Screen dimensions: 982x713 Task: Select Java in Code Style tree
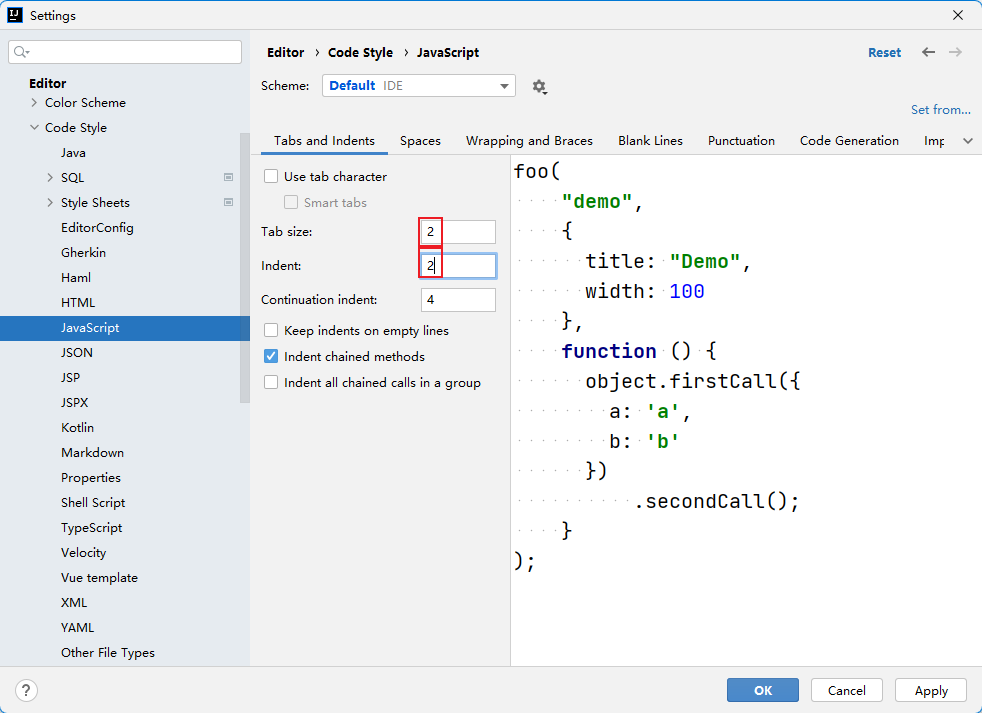tap(73, 152)
